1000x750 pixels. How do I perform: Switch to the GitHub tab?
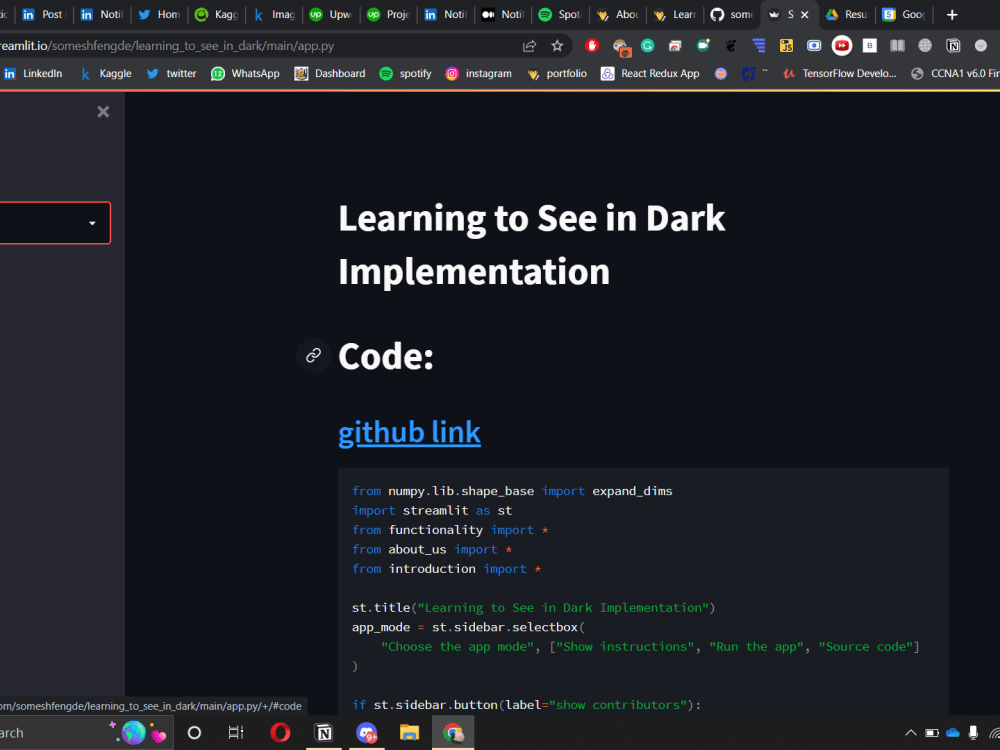(x=732, y=15)
